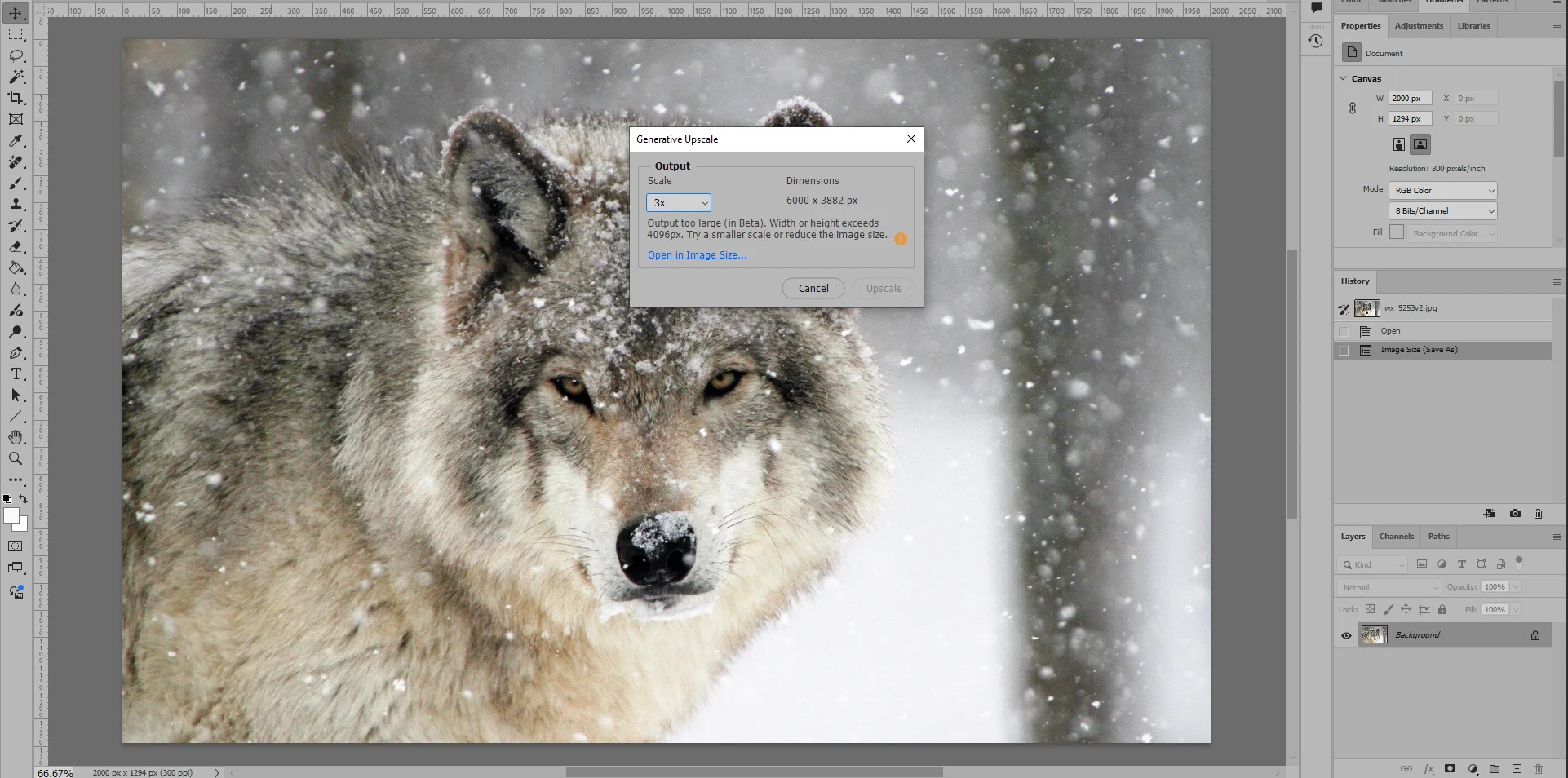Viewport: 1568px width, 778px height.
Task: Open the layer blend mode Normal dropdown
Action: (x=1389, y=587)
